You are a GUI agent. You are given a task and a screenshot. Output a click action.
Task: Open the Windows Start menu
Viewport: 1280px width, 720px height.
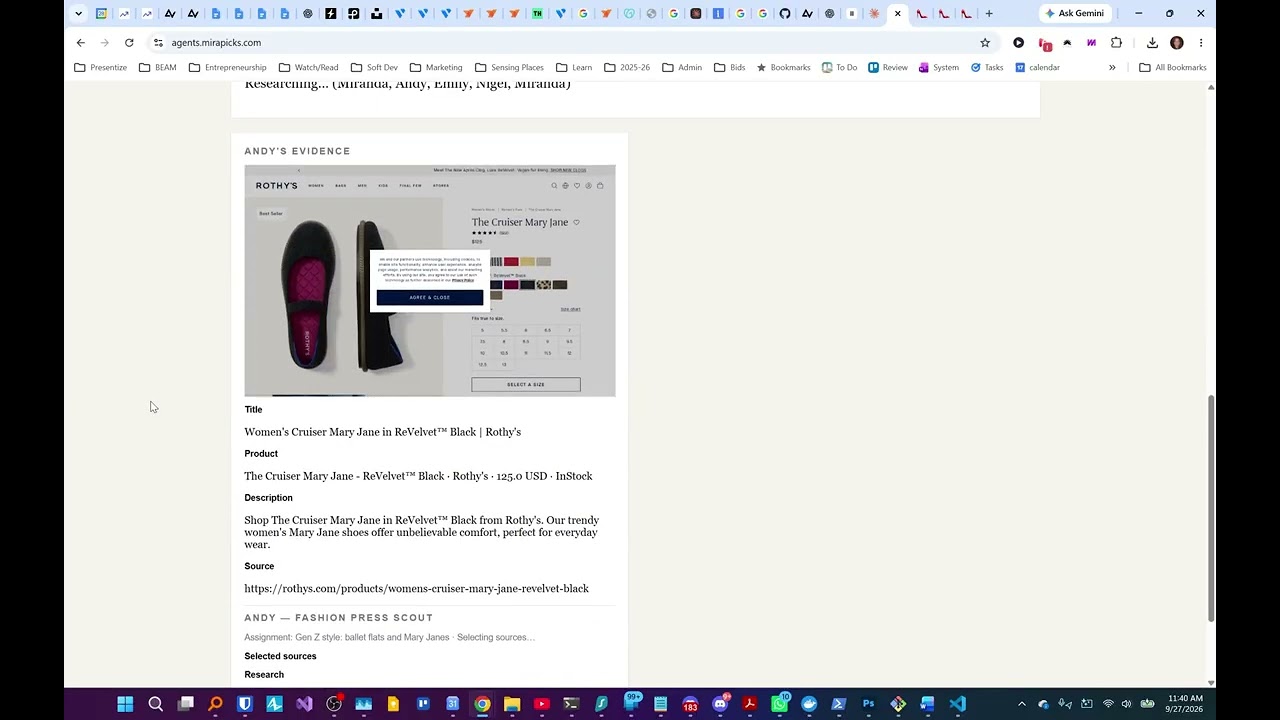(x=125, y=704)
